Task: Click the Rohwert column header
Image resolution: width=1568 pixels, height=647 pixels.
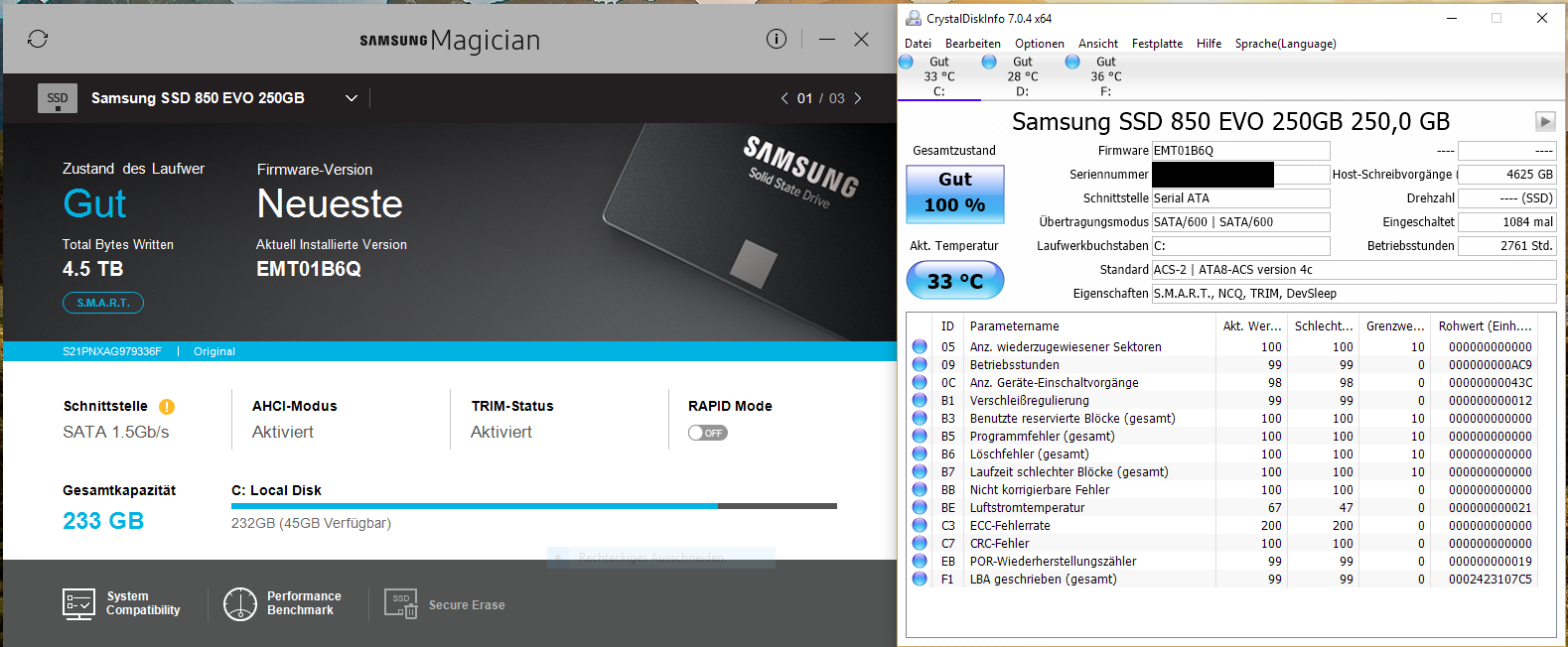Action: tap(1485, 326)
